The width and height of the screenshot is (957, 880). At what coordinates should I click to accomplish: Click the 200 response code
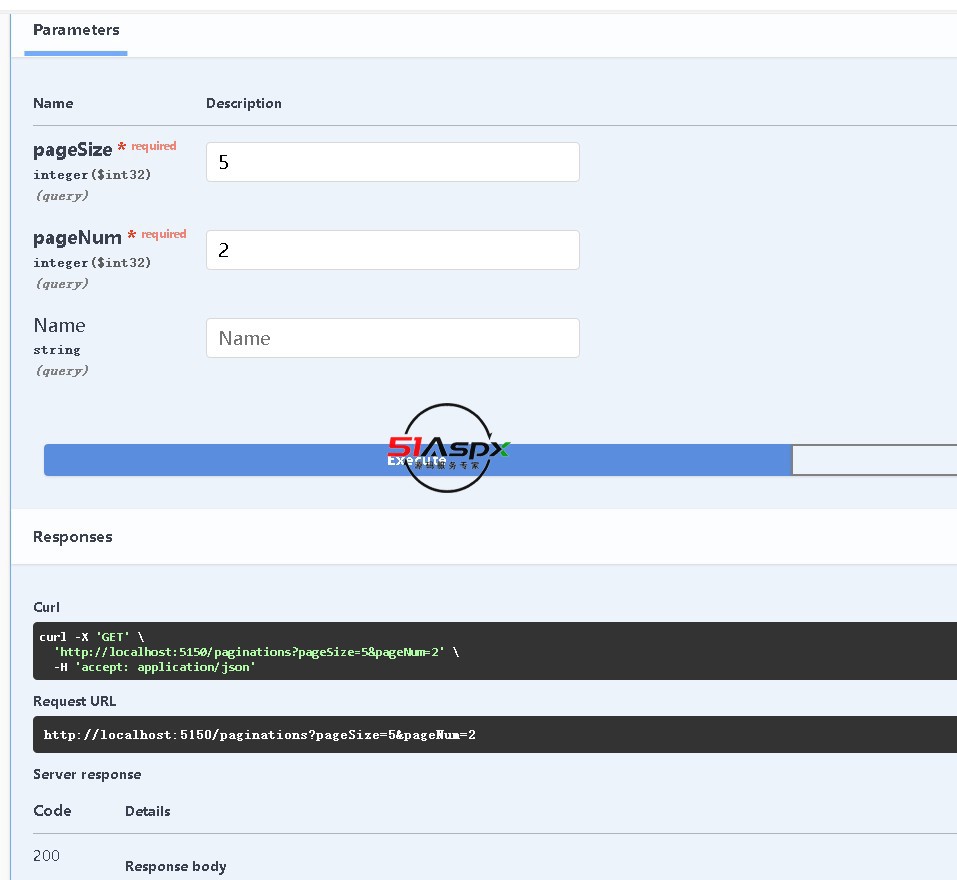click(x=46, y=856)
